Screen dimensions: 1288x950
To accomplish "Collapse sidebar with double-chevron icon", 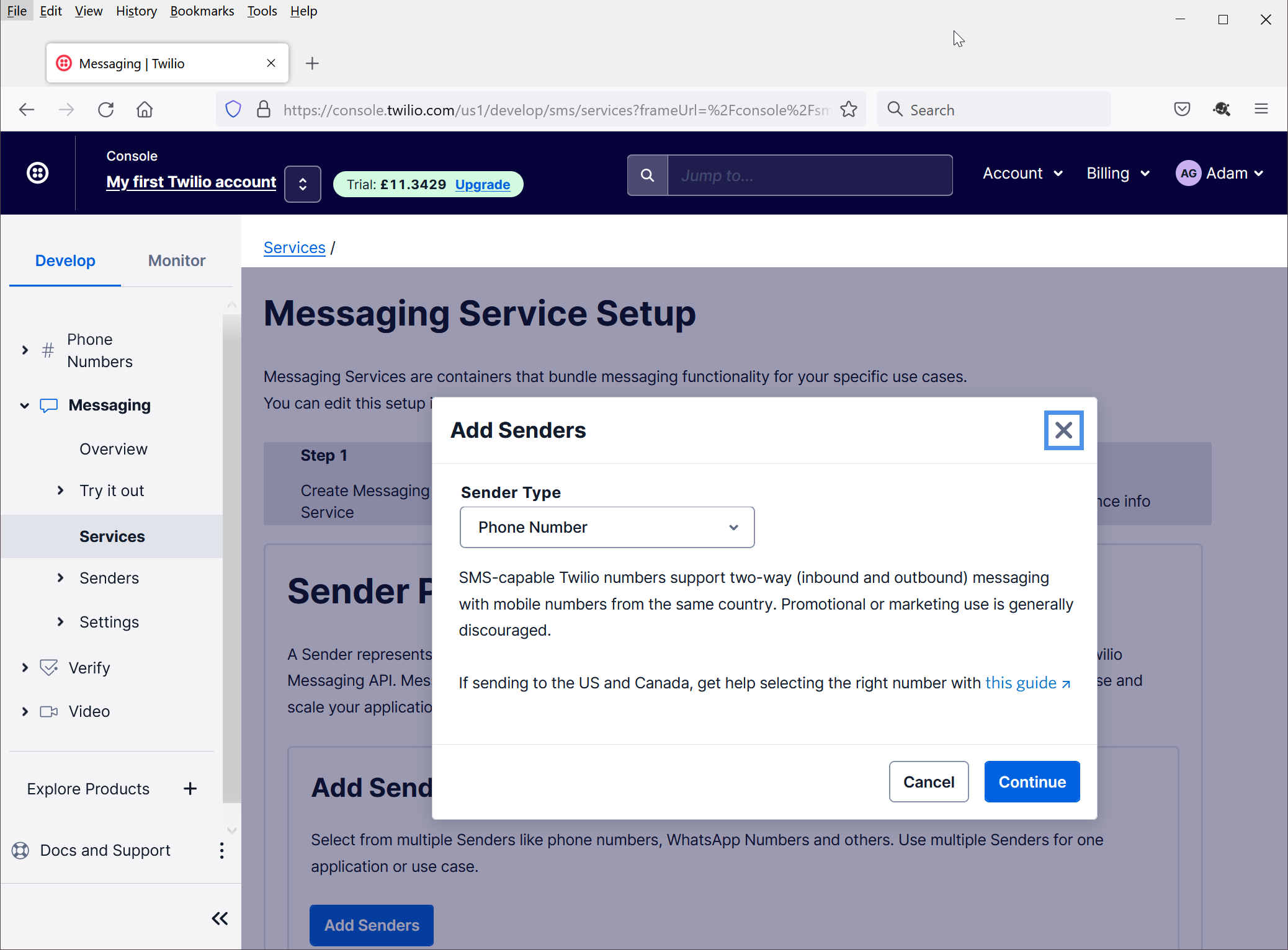I will click(220, 918).
